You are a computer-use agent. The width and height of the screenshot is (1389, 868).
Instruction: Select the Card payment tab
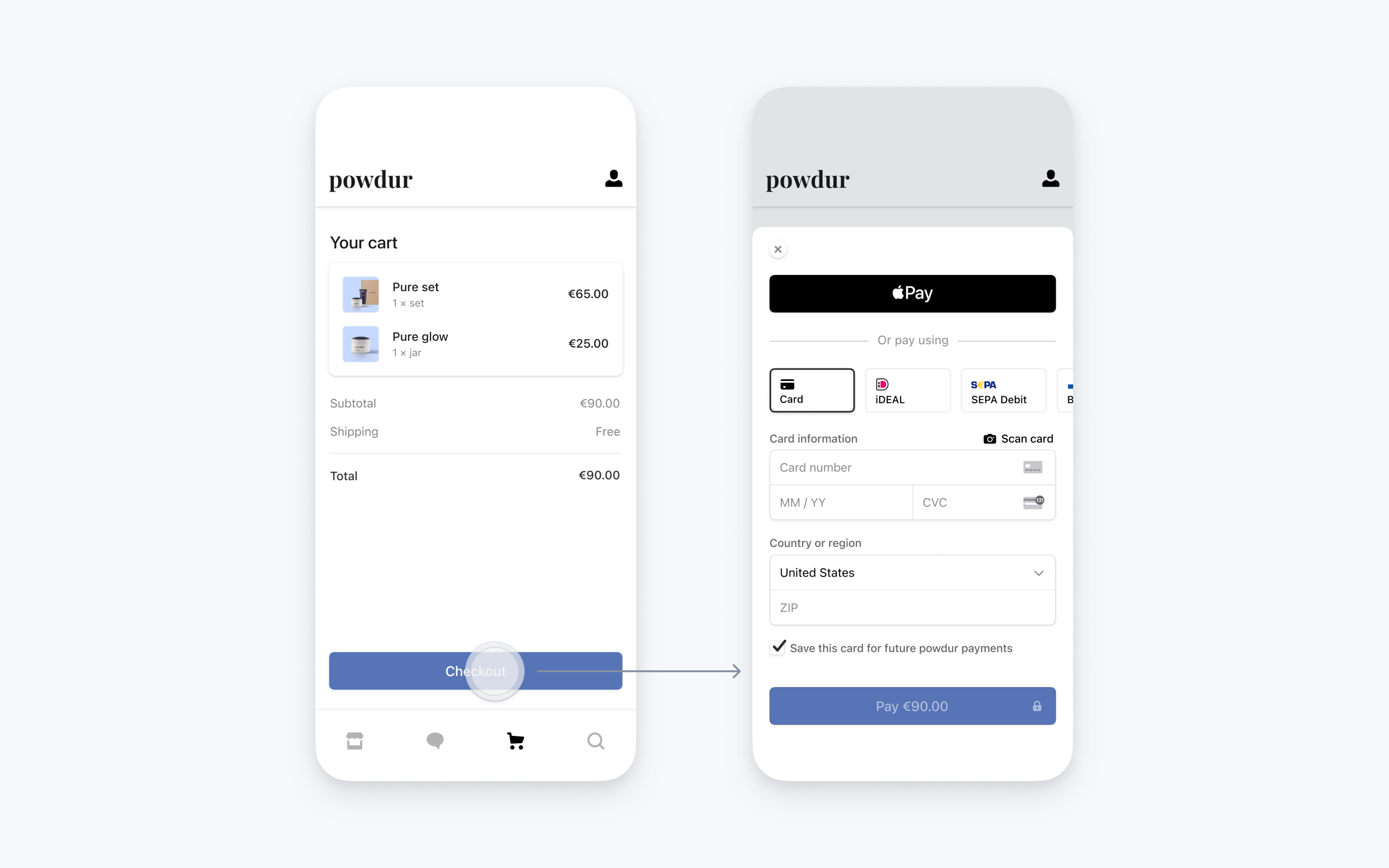[811, 390]
